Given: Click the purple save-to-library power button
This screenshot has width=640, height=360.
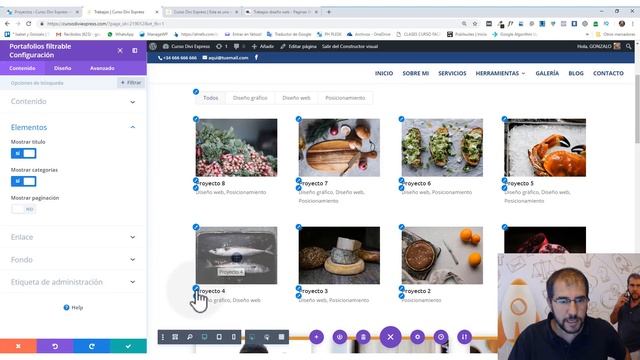Looking at the screenshot, I should point(340,337).
